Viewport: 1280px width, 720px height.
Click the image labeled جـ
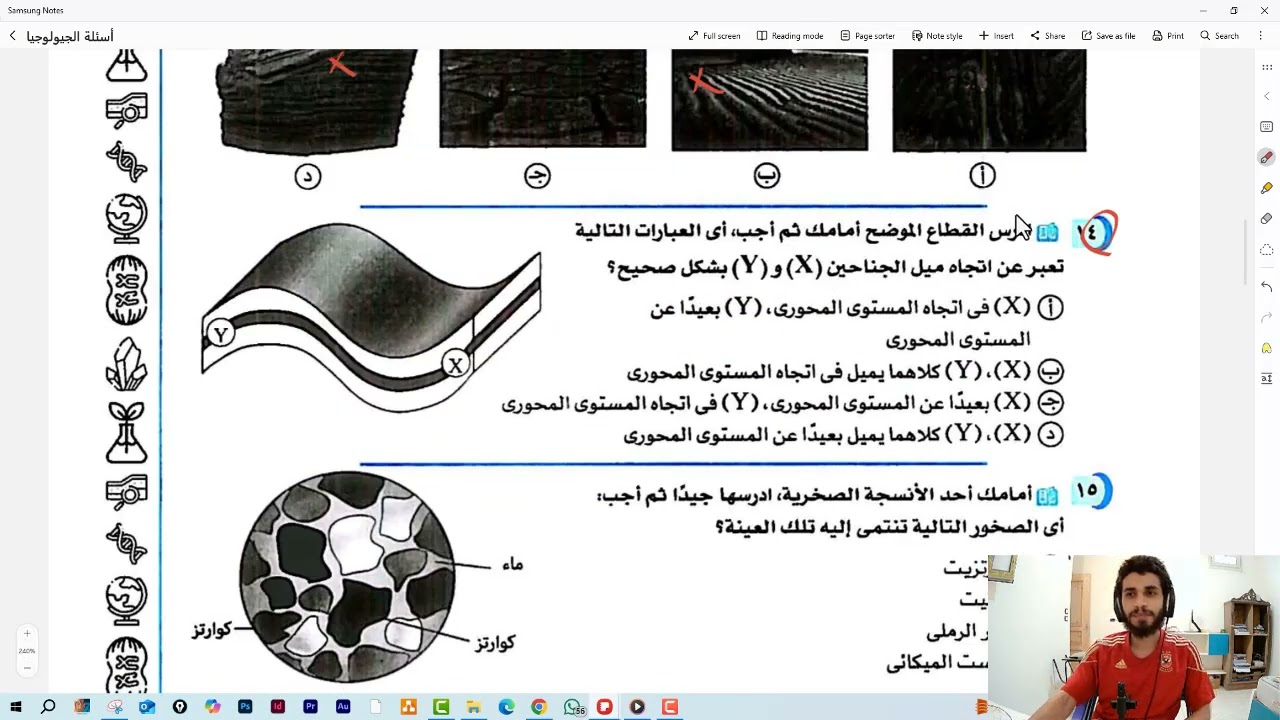point(543,99)
